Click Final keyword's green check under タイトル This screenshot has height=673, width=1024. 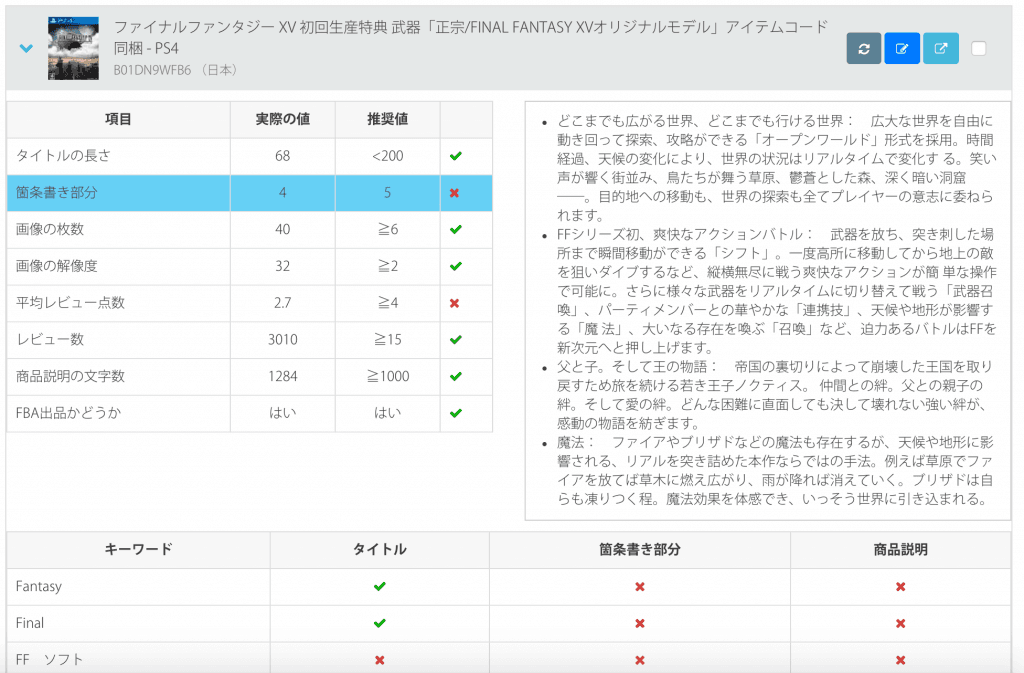379,623
